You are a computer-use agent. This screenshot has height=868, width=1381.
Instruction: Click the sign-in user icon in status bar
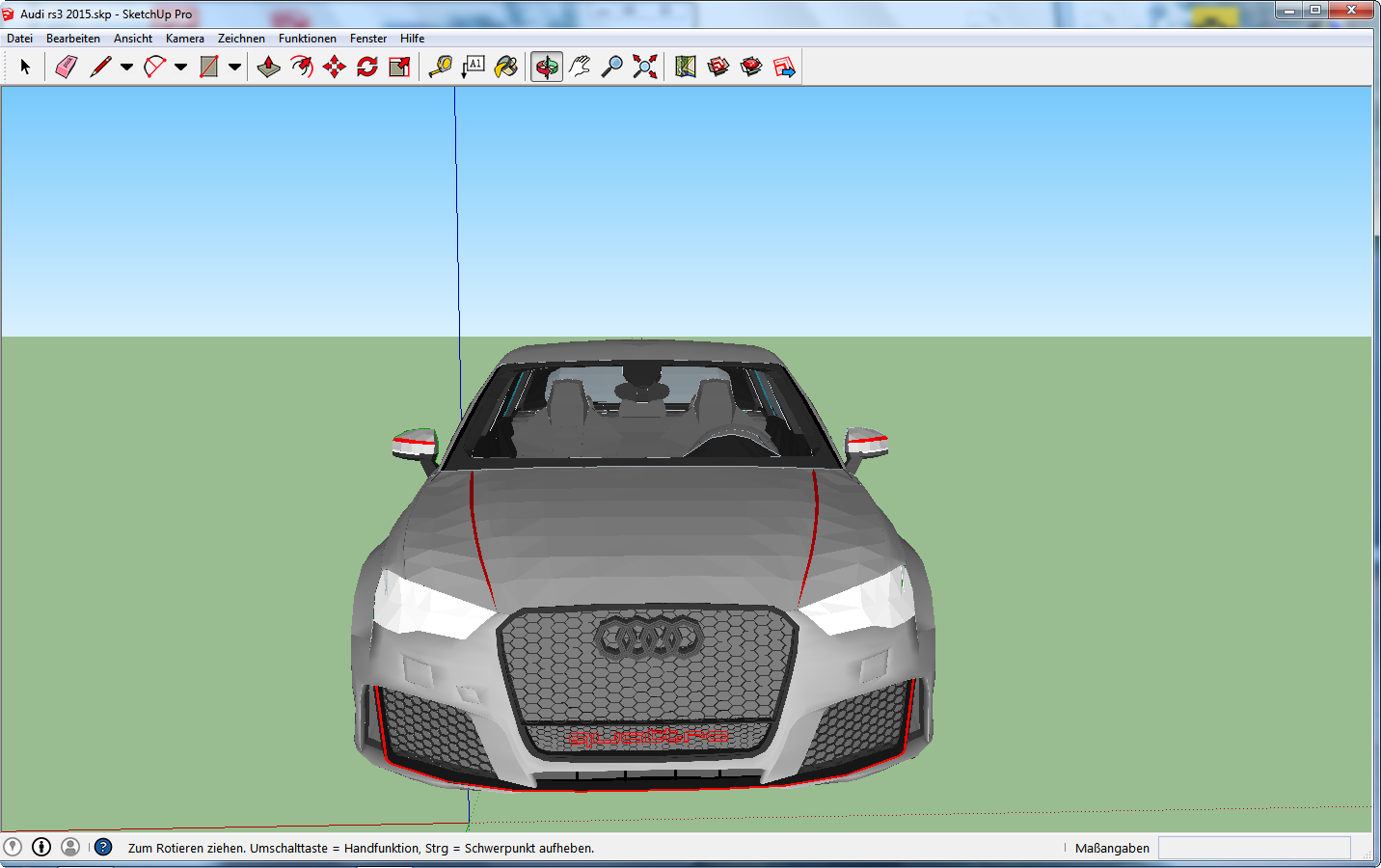70,847
